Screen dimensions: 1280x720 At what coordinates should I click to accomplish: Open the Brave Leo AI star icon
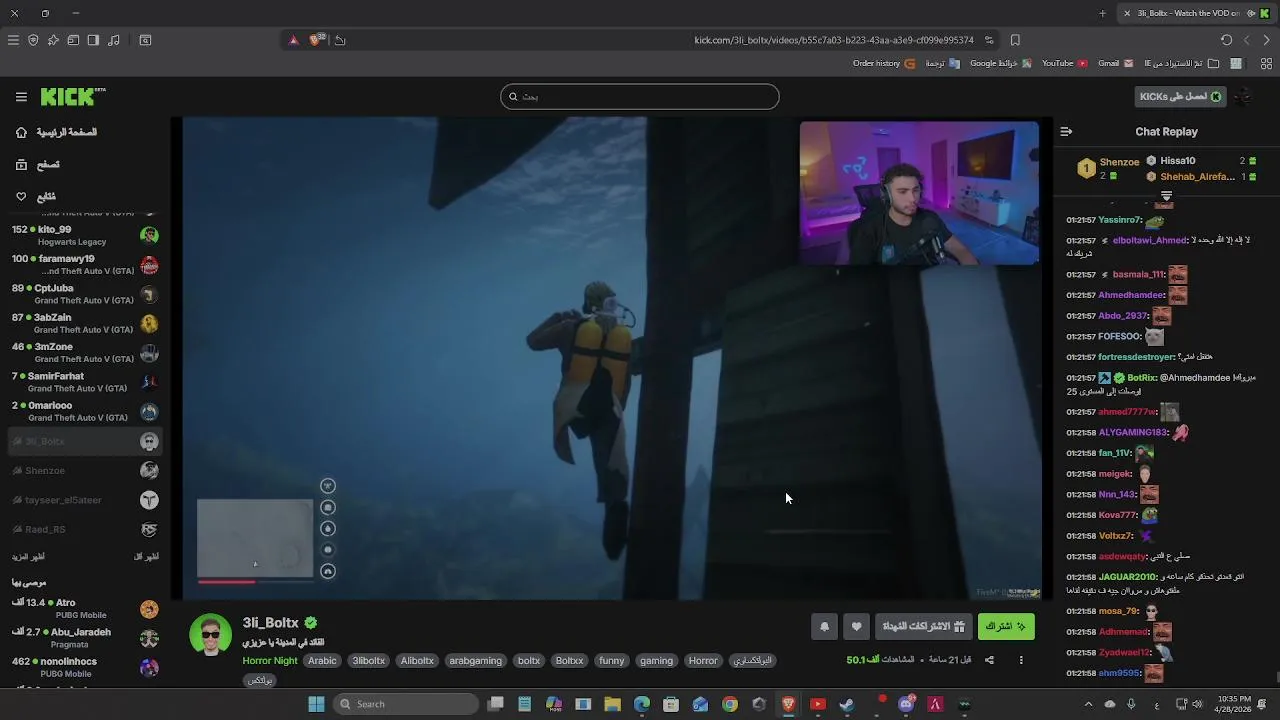[53, 40]
